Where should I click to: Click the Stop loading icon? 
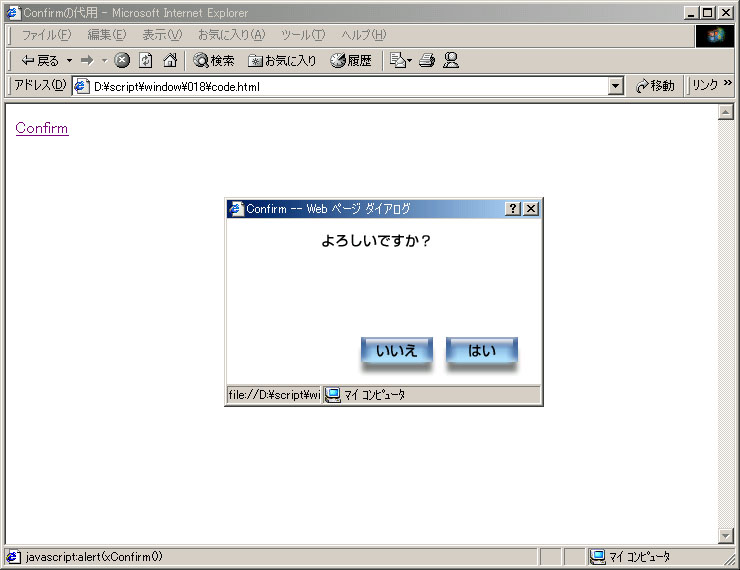point(122,60)
